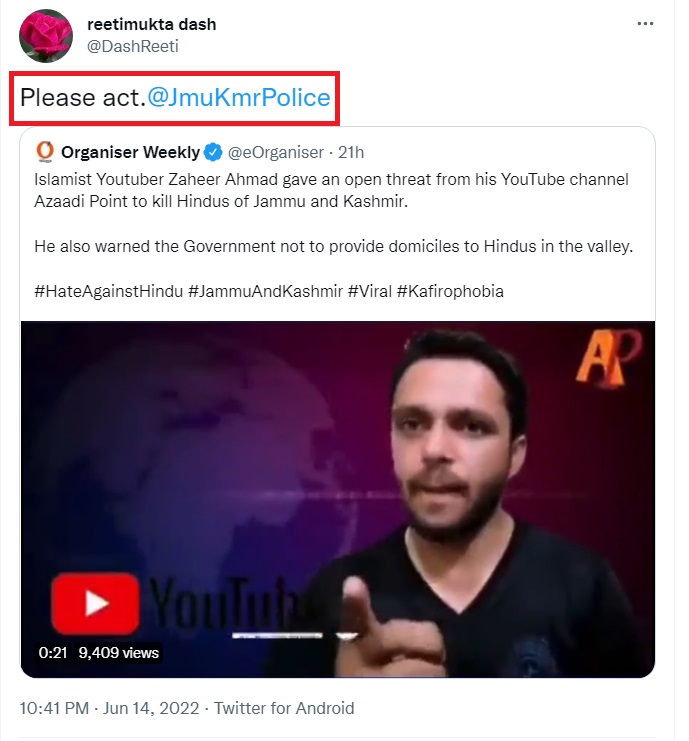This screenshot has width=689, height=741.
Task: Click reetimukta dash's rose profile picture
Action: (46, 35)
